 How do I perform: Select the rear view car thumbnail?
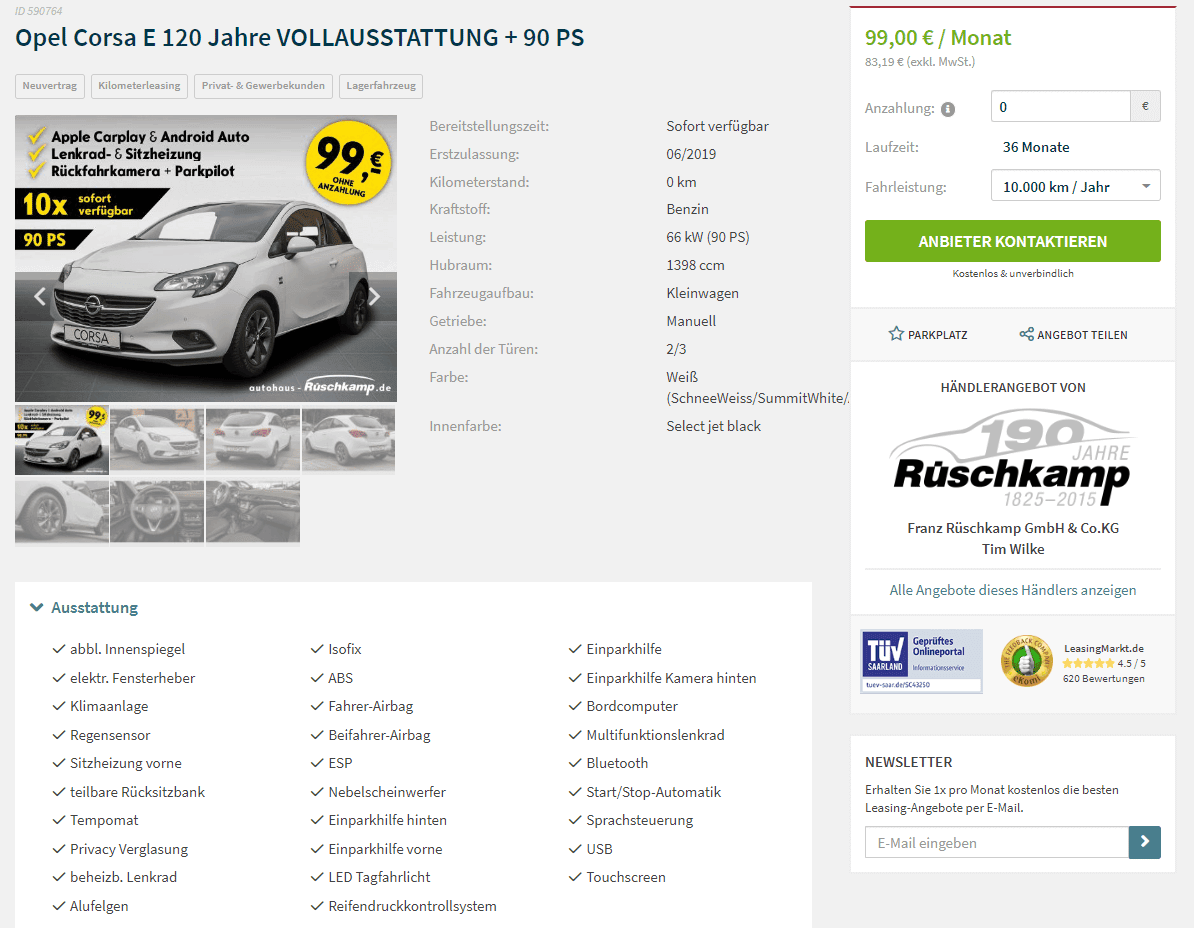[253, 438]
